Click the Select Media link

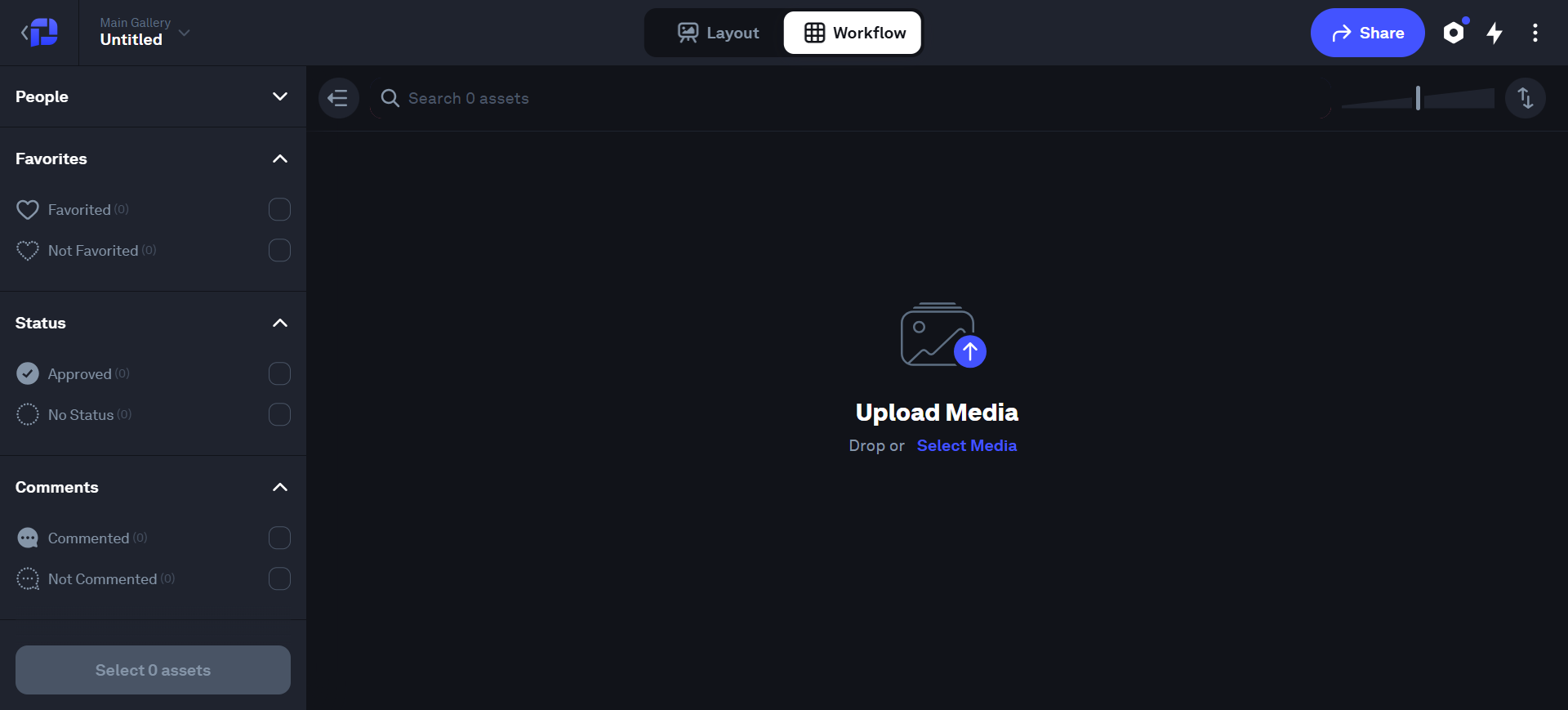coord(967,445)
